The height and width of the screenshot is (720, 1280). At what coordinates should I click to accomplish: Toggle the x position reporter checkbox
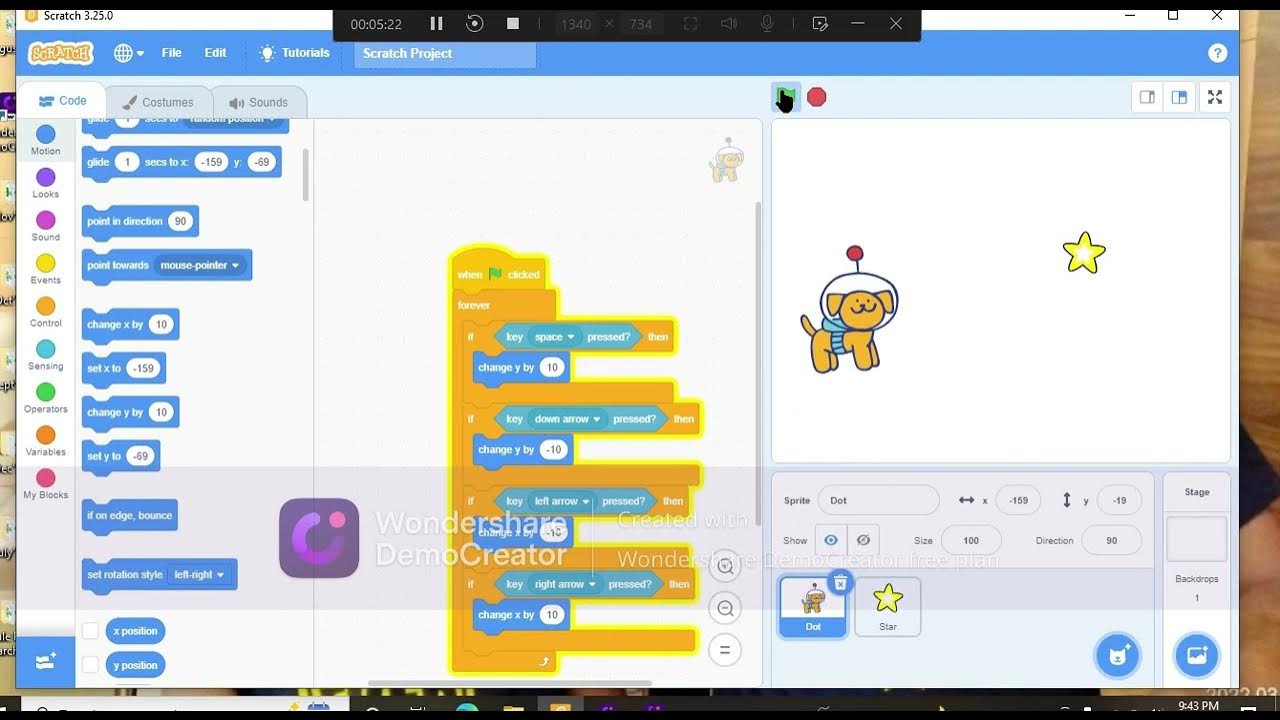click(x=90, y=631)
